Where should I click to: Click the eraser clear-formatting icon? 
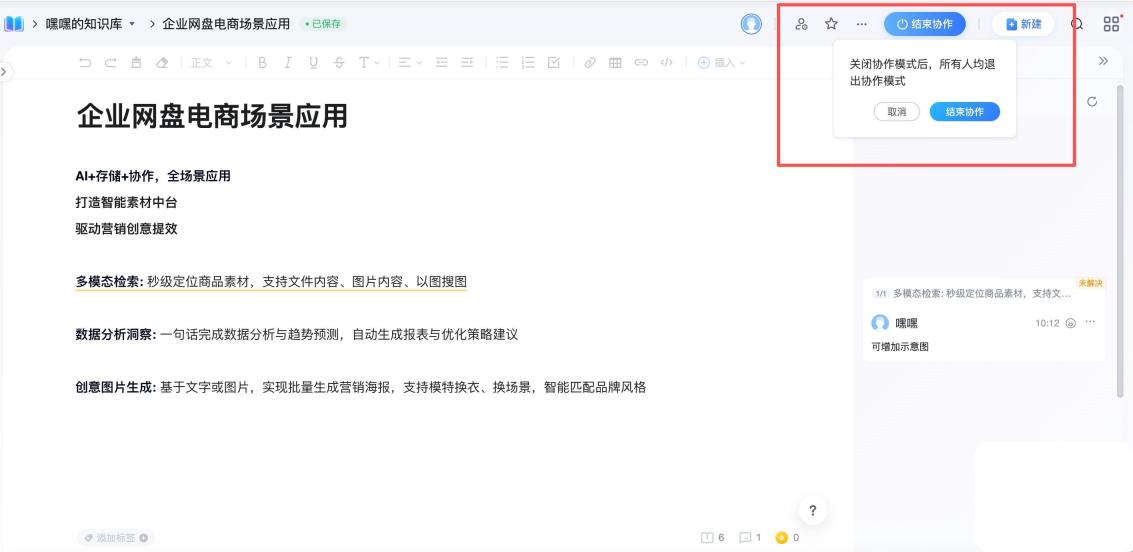click(x=162, y=63)
